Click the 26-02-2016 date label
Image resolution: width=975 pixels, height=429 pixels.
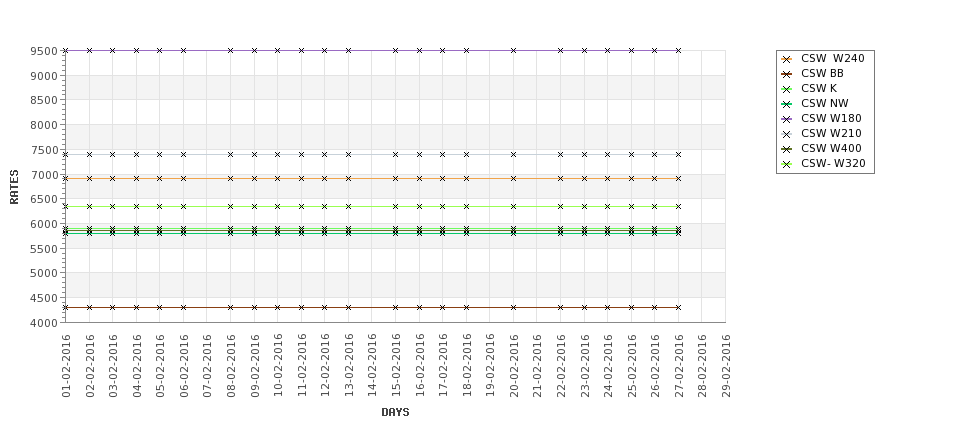[655, 366]
